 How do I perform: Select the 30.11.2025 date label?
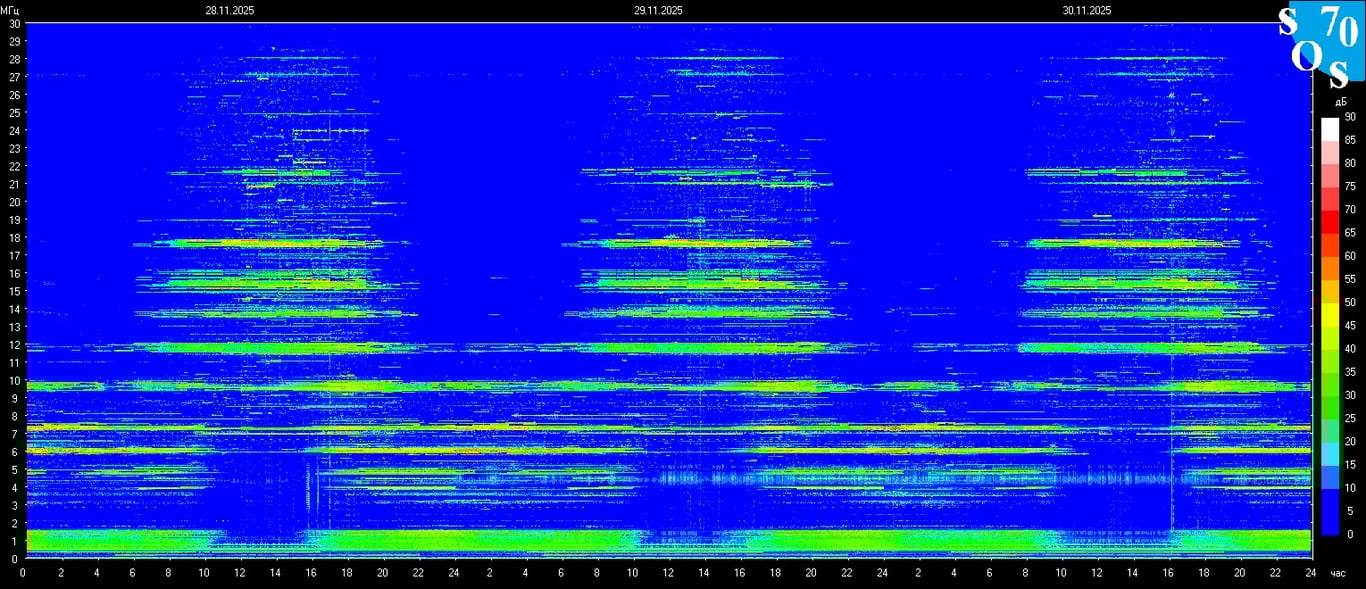tap(1087, 10)
